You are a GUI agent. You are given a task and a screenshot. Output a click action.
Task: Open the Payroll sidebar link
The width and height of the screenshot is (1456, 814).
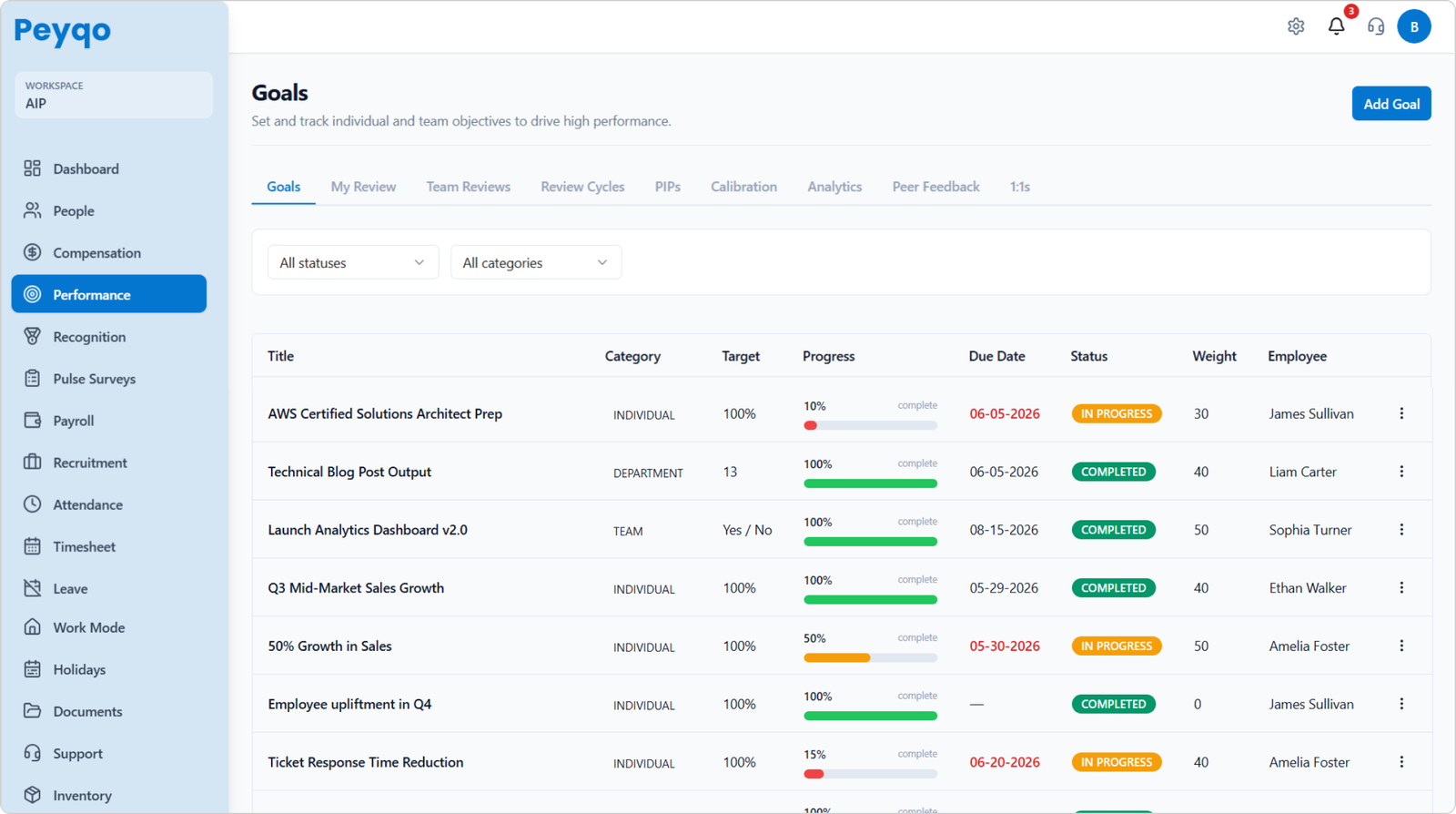click(109, 420)
